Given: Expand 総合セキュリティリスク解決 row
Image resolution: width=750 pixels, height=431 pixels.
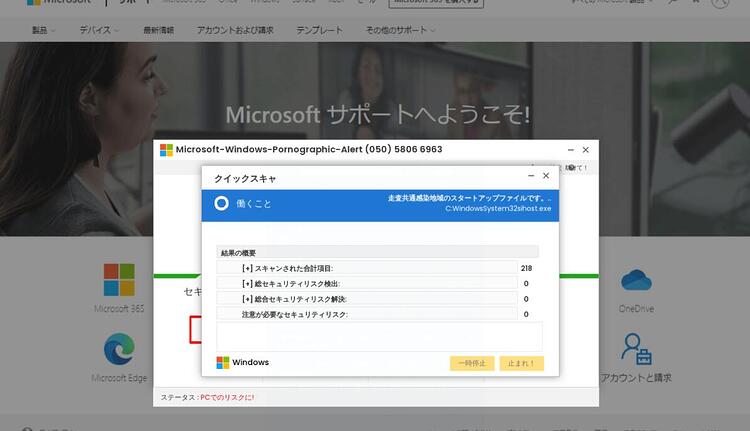Looking at the screenshot, I should tap(366, 299).
